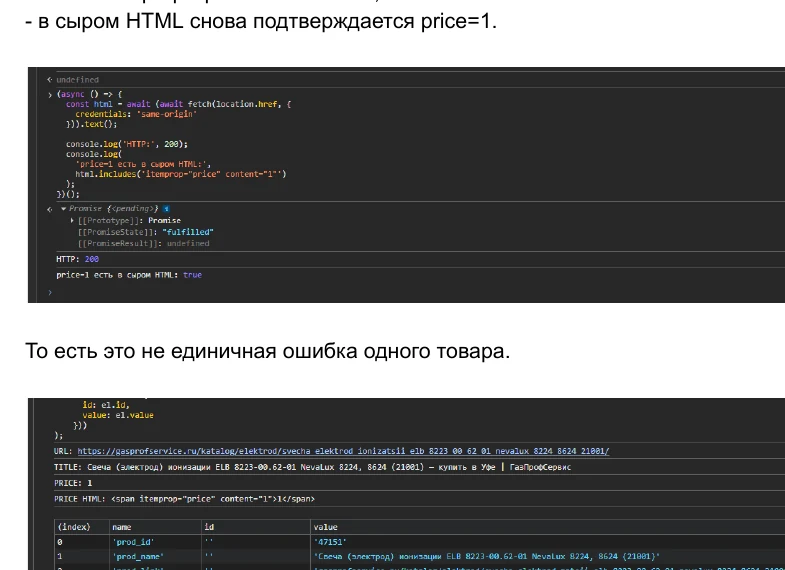Sort table by 'name' column header
The width and height of the screenshot is (785, 570).
click(155, 527)
